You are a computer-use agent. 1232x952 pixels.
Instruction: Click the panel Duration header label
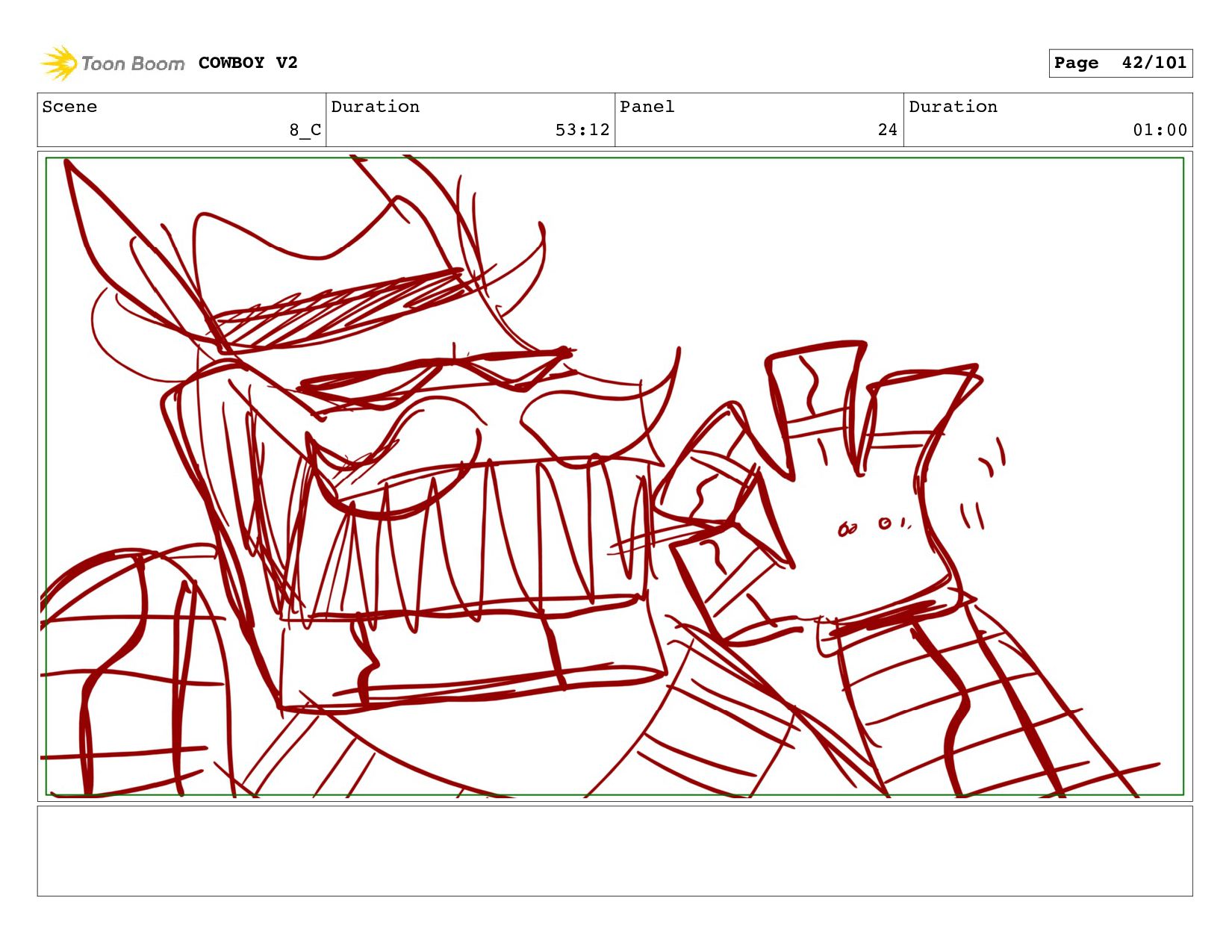click(953, 107)
